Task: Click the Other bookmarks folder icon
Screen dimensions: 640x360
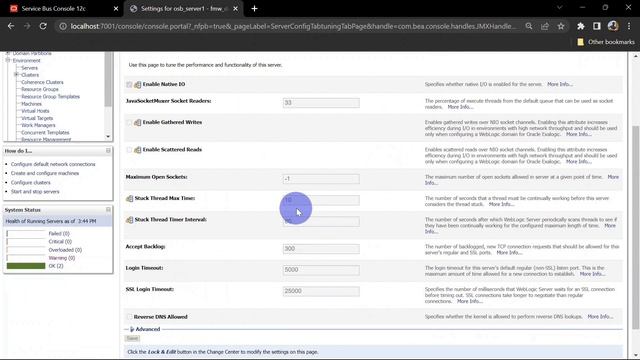Action: pos(580,42)
